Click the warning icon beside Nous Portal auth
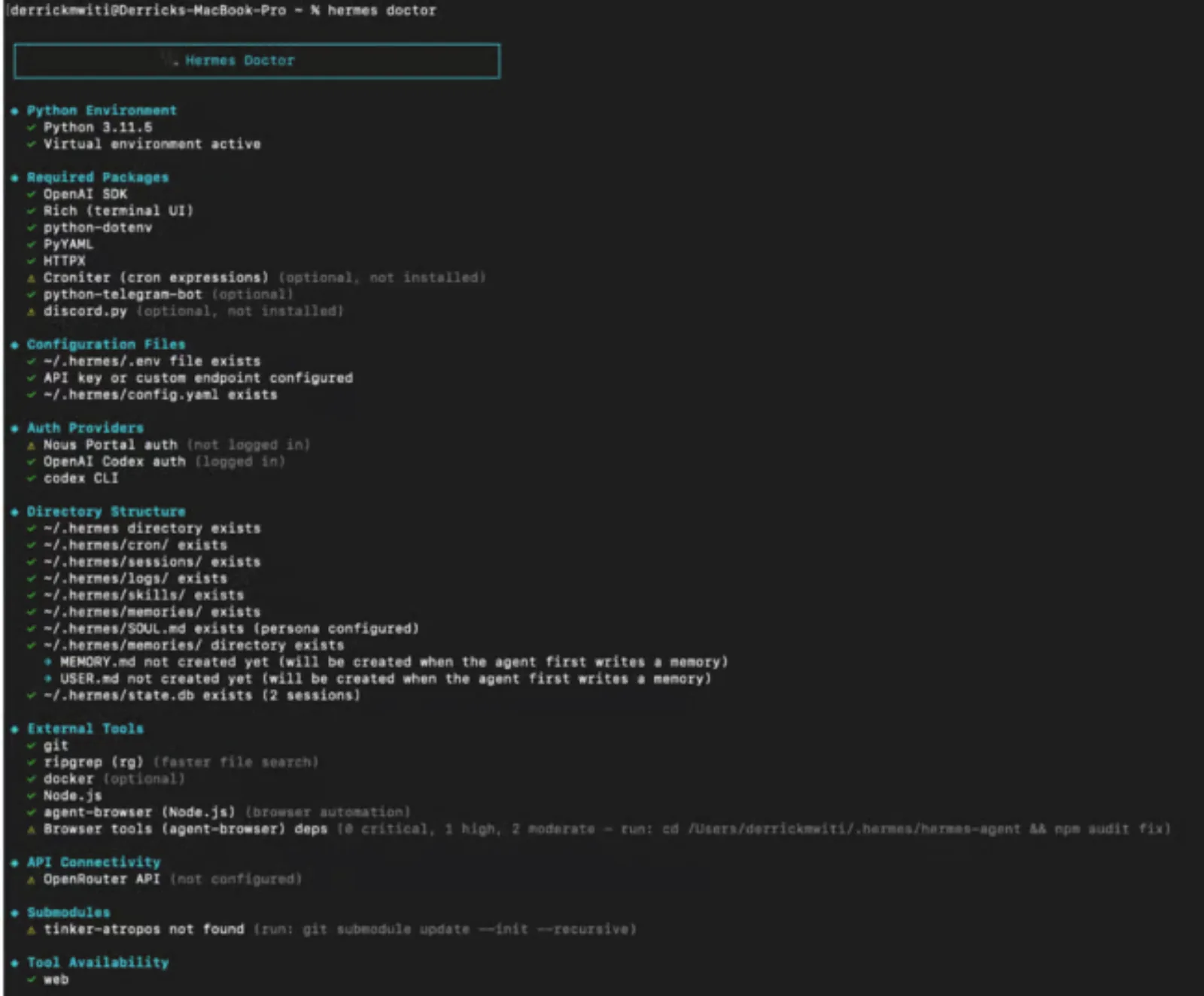This screenshot has height=996, width=1204. pyautogui.click(x=31, y=445)
